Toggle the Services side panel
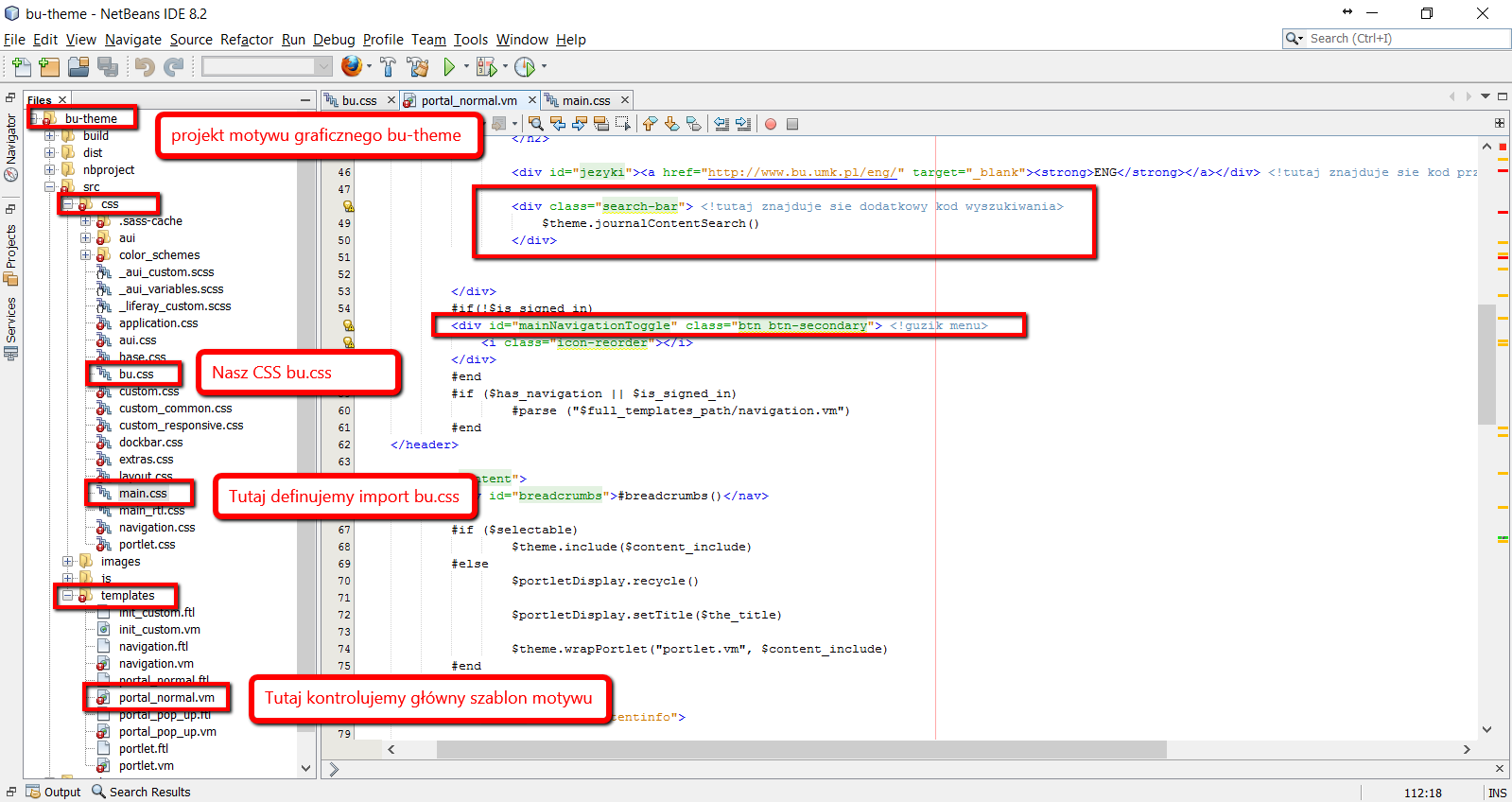The width and height of the screenshot is (1512, 802). pyautogui.click(x=10, y=329)
